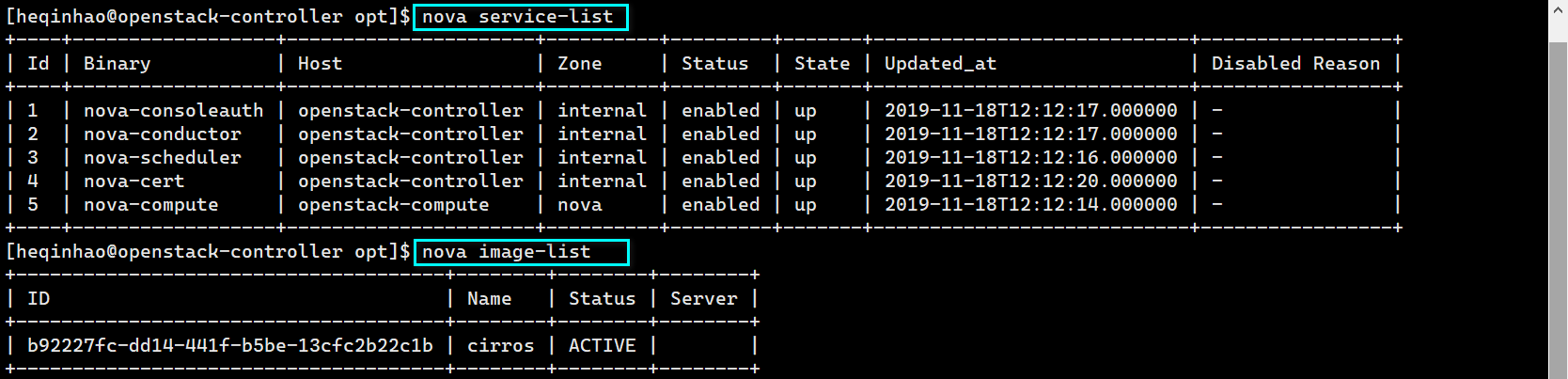Click the Zone column header
Viewport: 1568px width, 379px height.
pyautogui.click(x=580, y=64)
